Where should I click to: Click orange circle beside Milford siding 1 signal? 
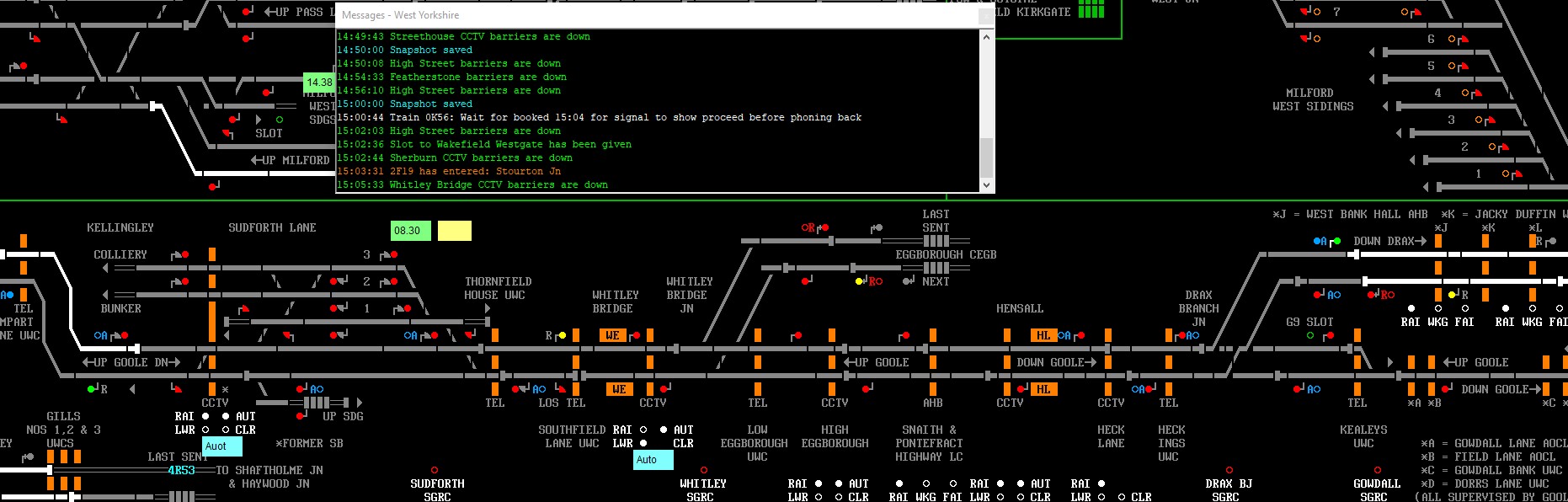pyautogui.click(x=1506, y=174)
